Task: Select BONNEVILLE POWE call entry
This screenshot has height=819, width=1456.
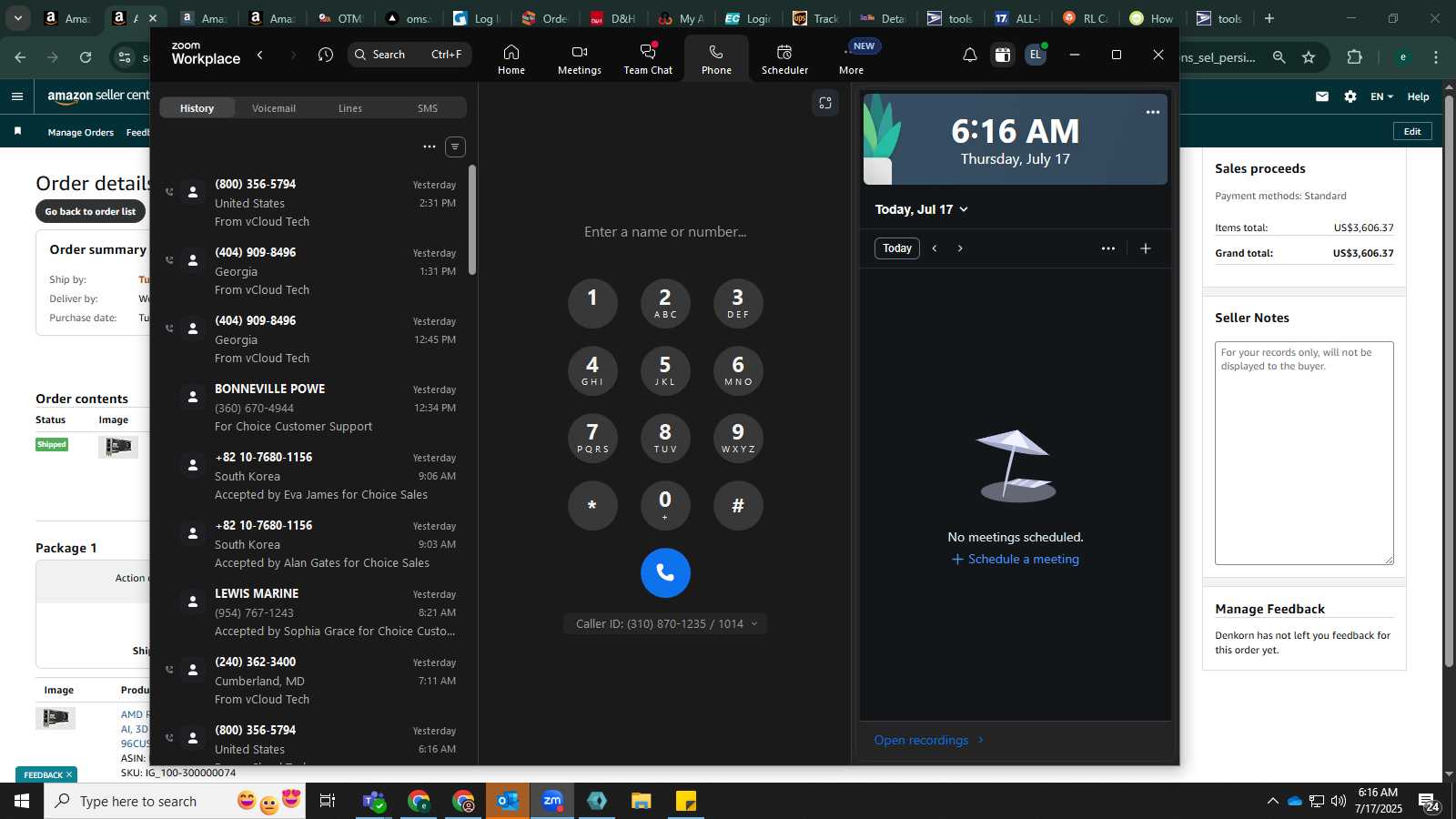Action: [x=312, y=408]
